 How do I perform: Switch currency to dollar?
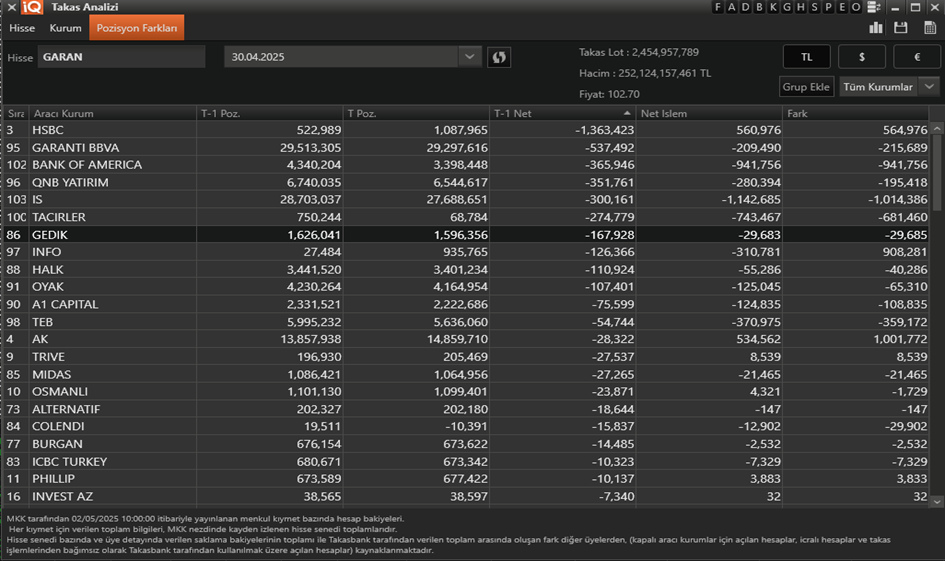coord(862,57)
